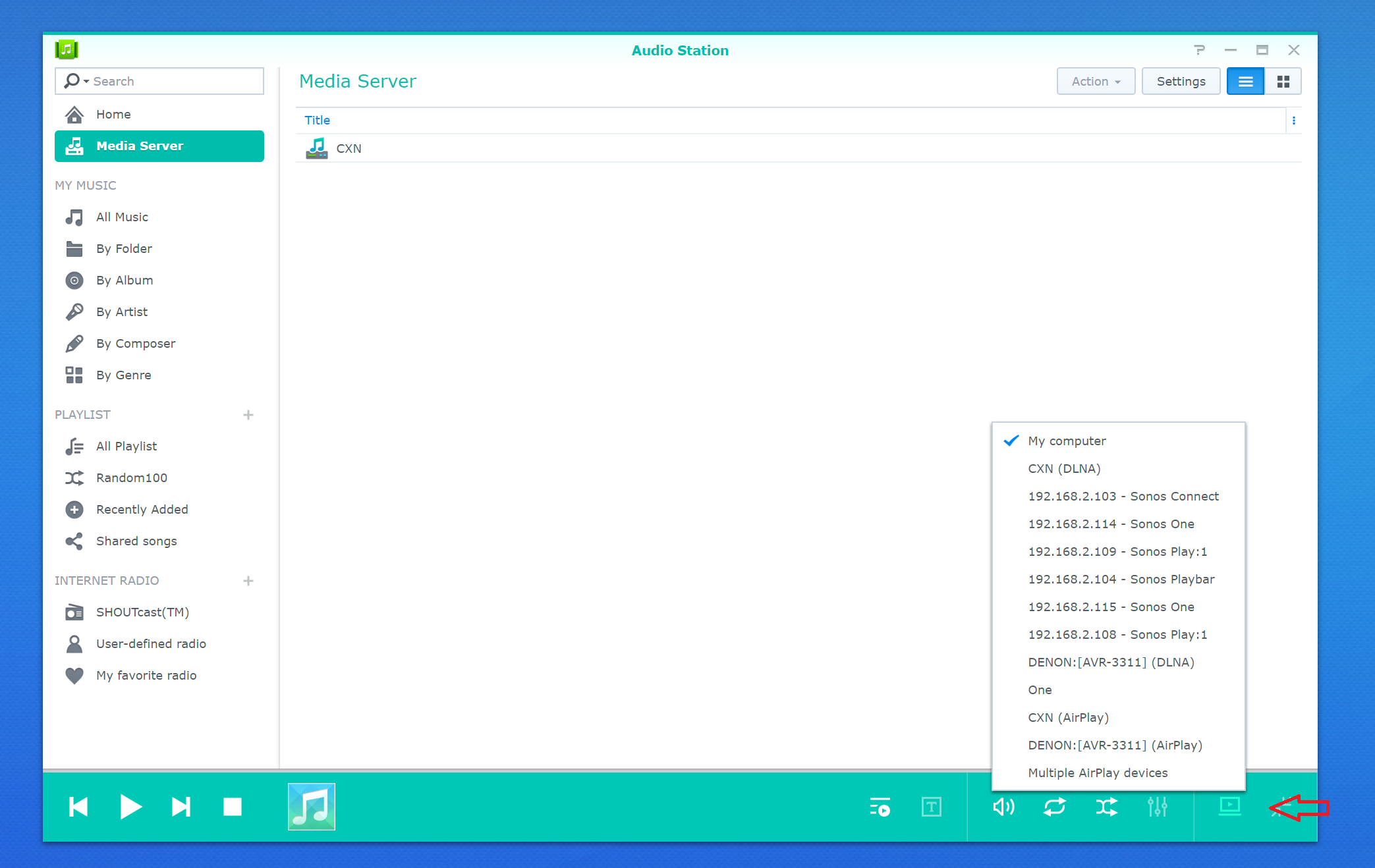Select DENON:[AVR-3311] (AirPlay) device
Image resolution: width=1375 pixels, height=868 pixels.
1119,746
